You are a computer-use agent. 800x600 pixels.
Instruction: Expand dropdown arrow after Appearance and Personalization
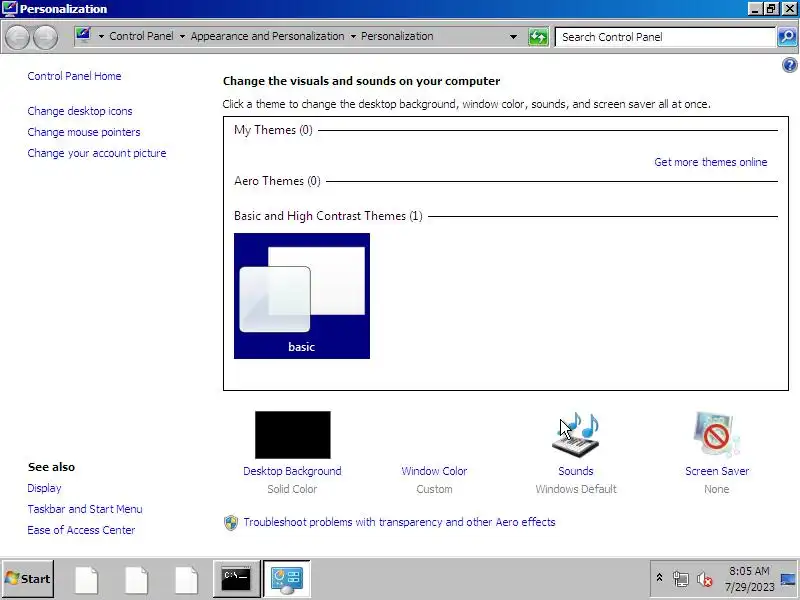tap(353, 37)
